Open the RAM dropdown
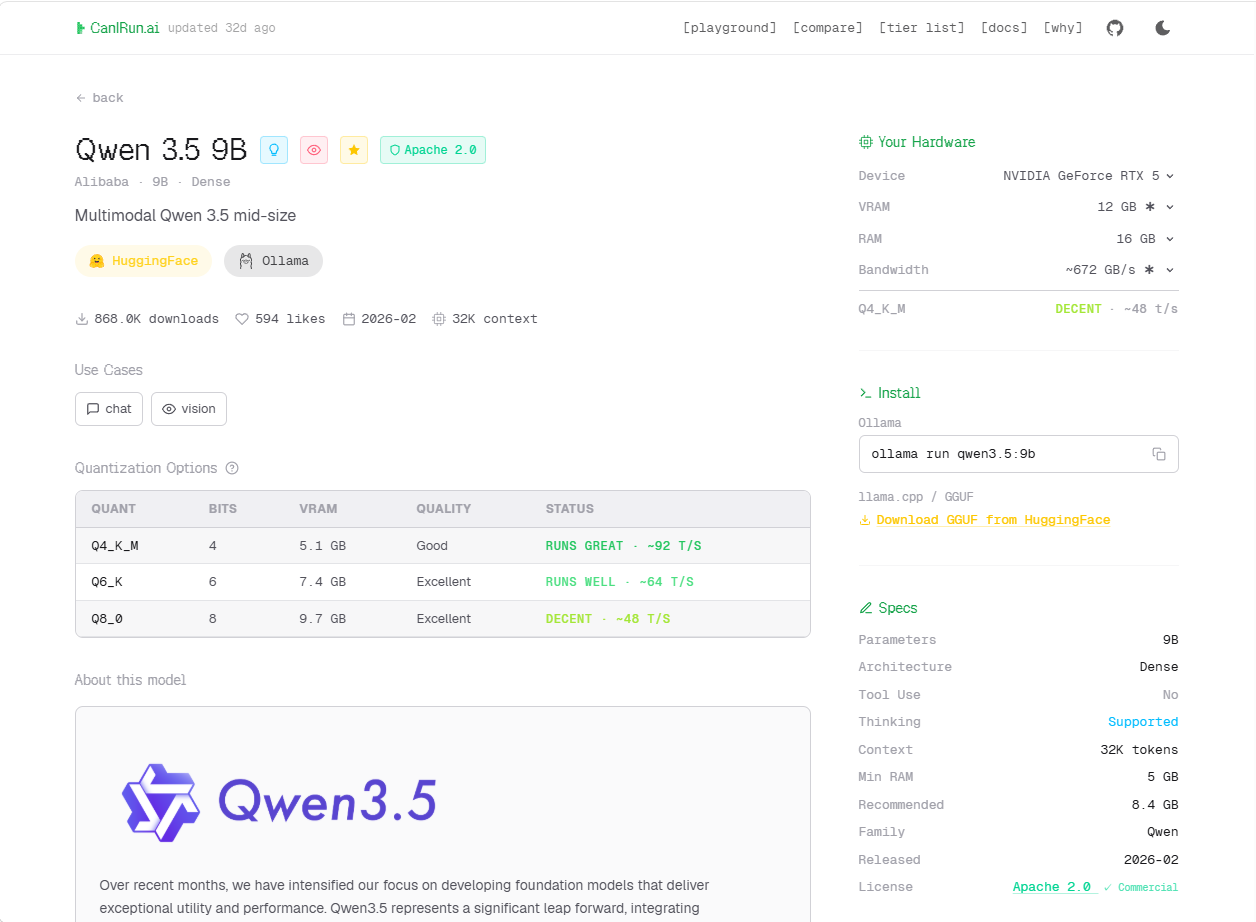The width and height of the screenshot is (1256, 922). 1145,239
